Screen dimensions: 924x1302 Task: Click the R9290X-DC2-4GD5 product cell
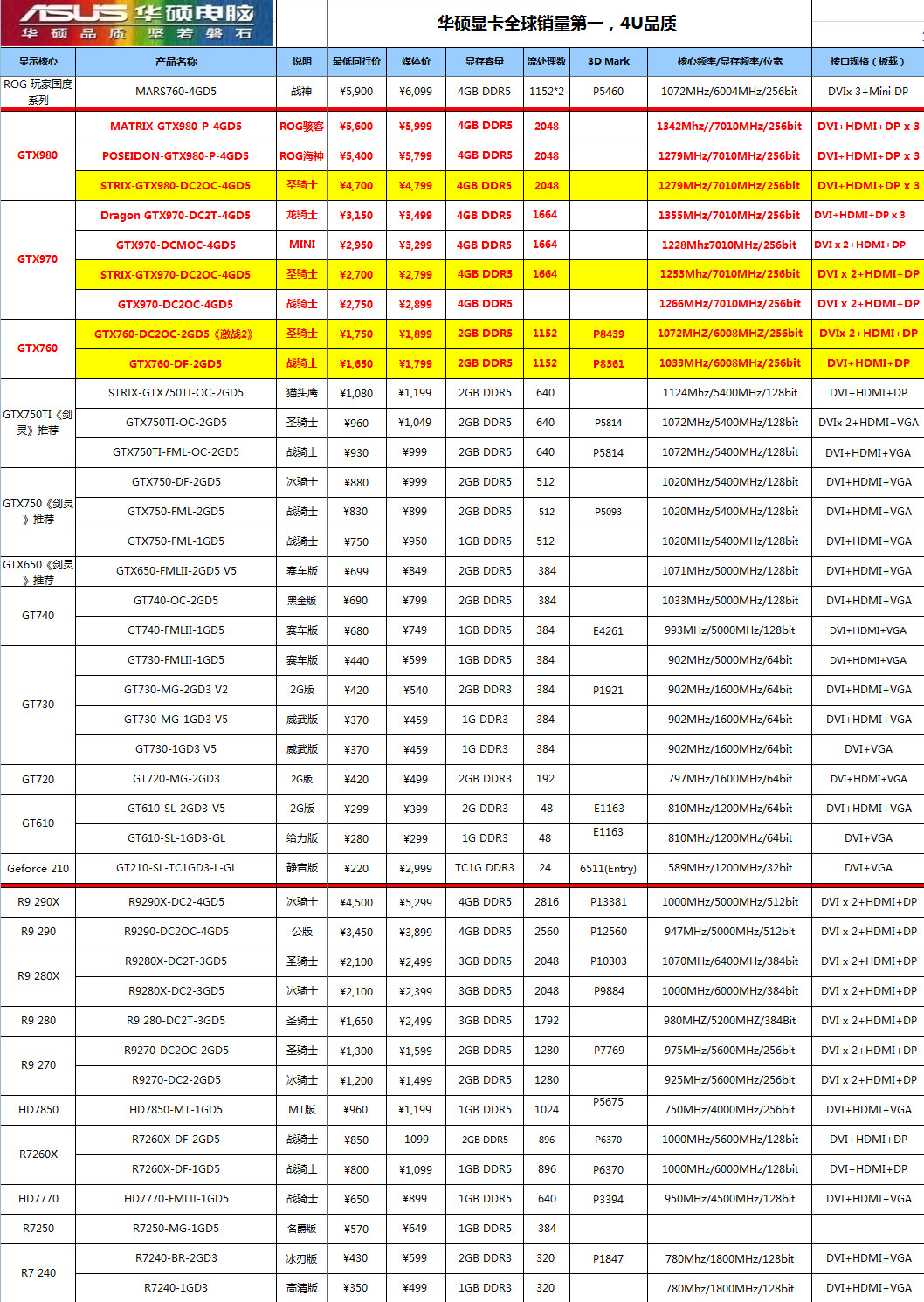coord(176,902)
